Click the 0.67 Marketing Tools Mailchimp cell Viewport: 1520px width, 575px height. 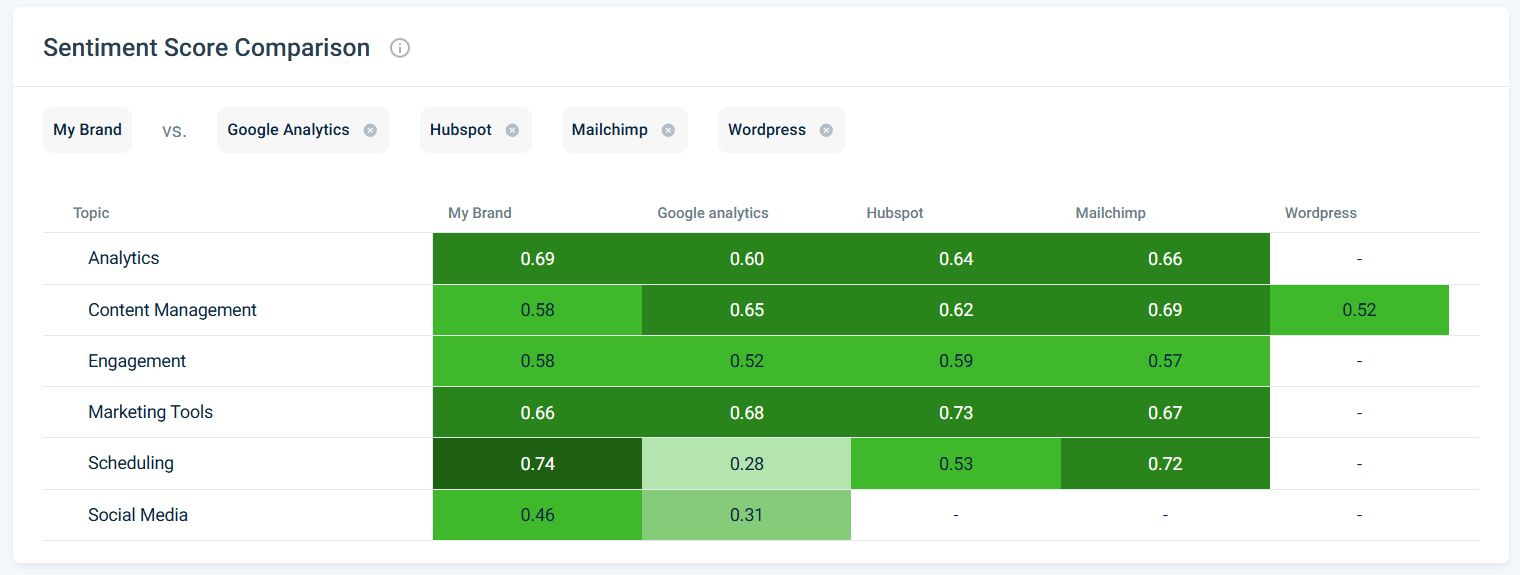[1165, 412]
